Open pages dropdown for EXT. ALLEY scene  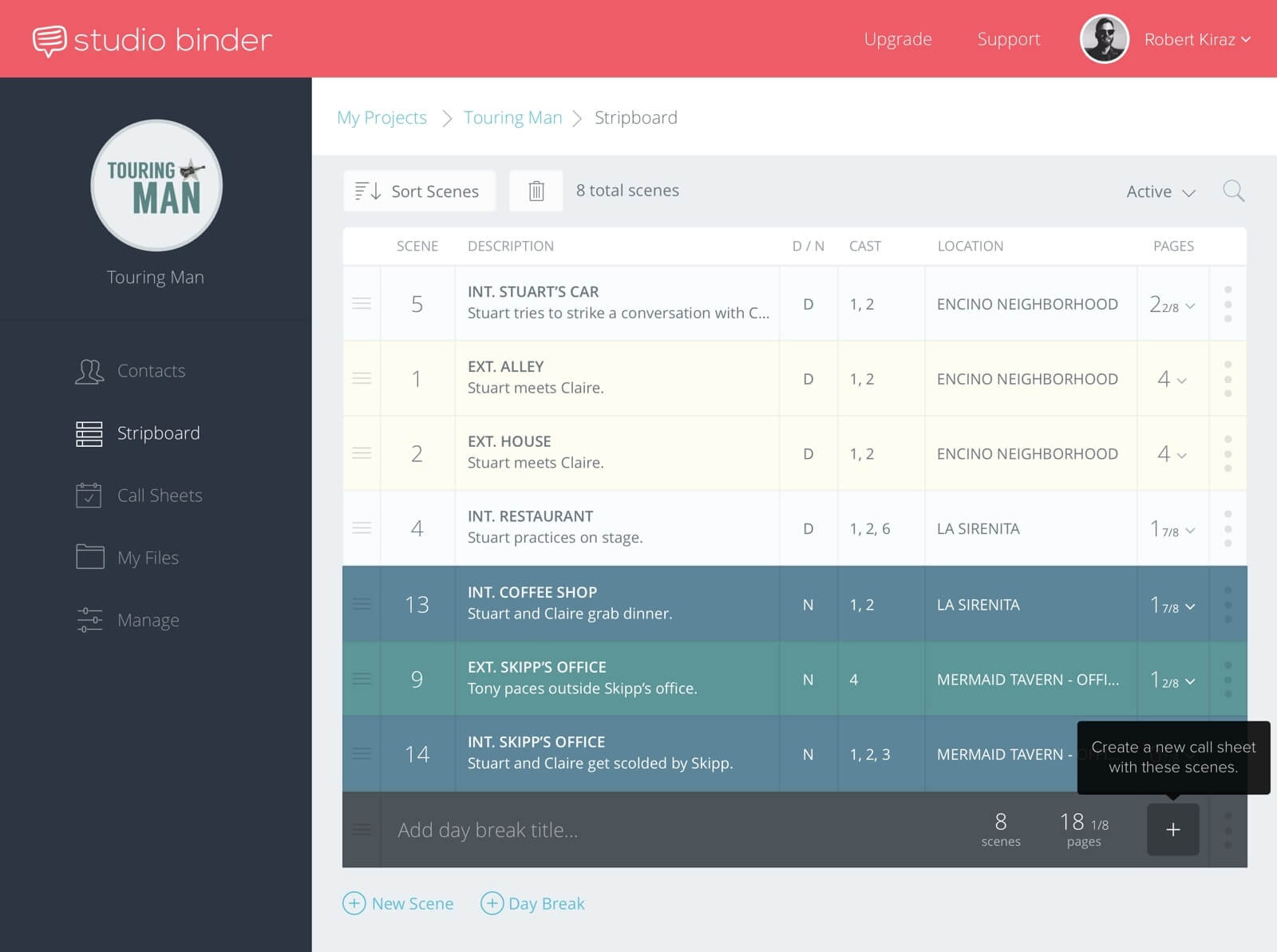(1172, 379)
